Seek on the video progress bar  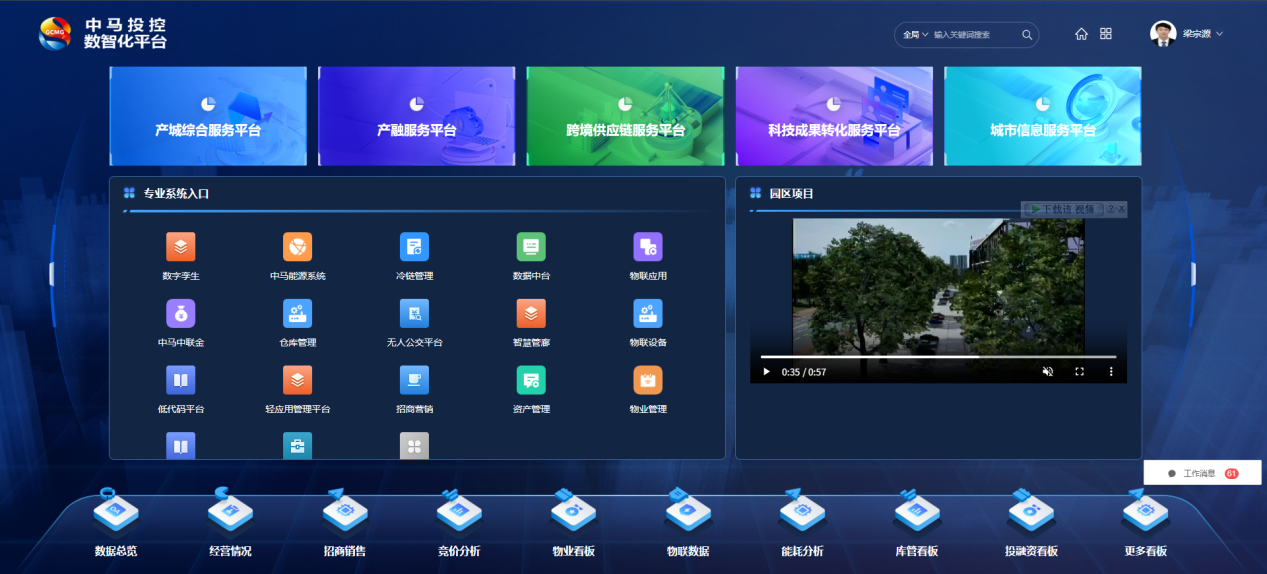938,356
